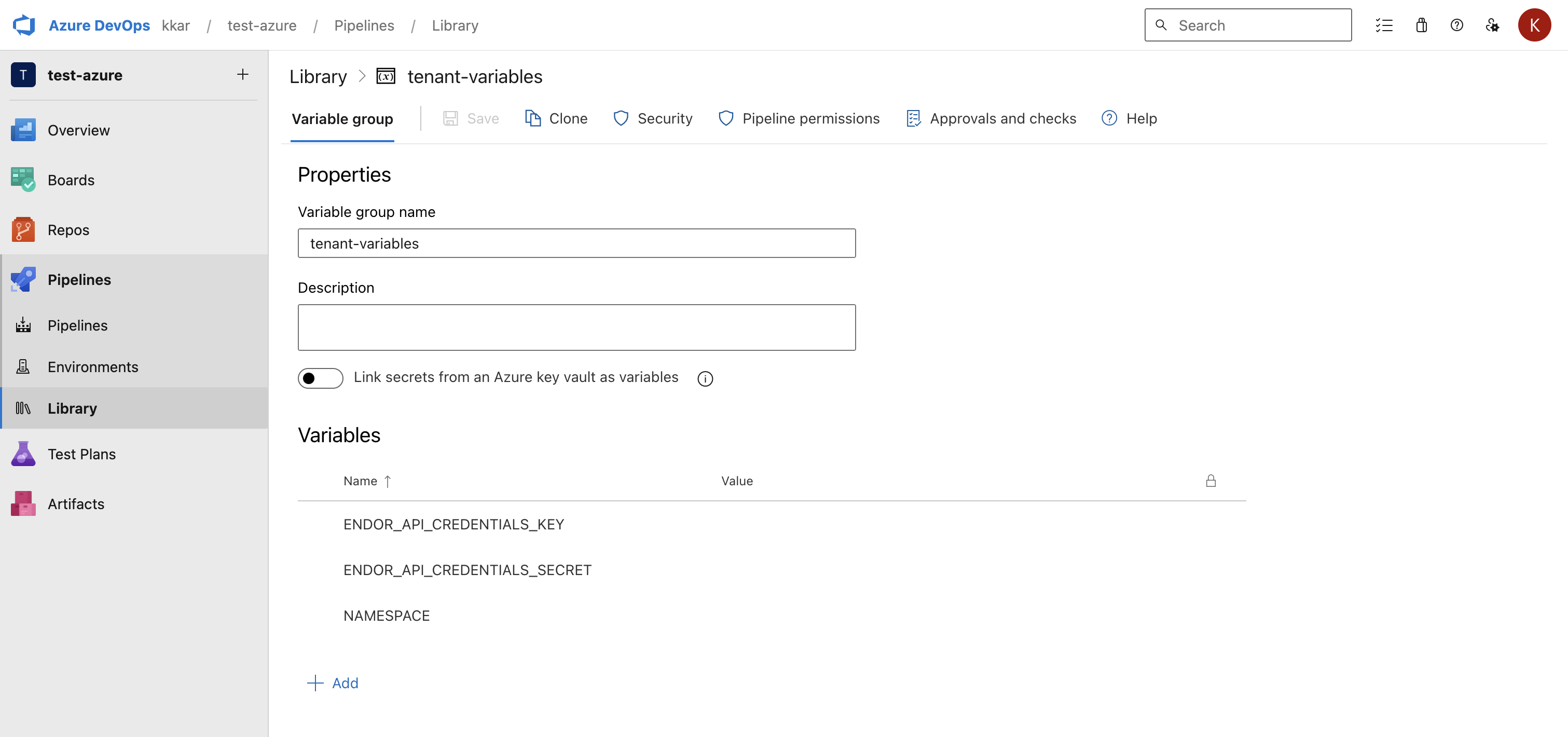Click the lock icon column header

click(1211, 480)
